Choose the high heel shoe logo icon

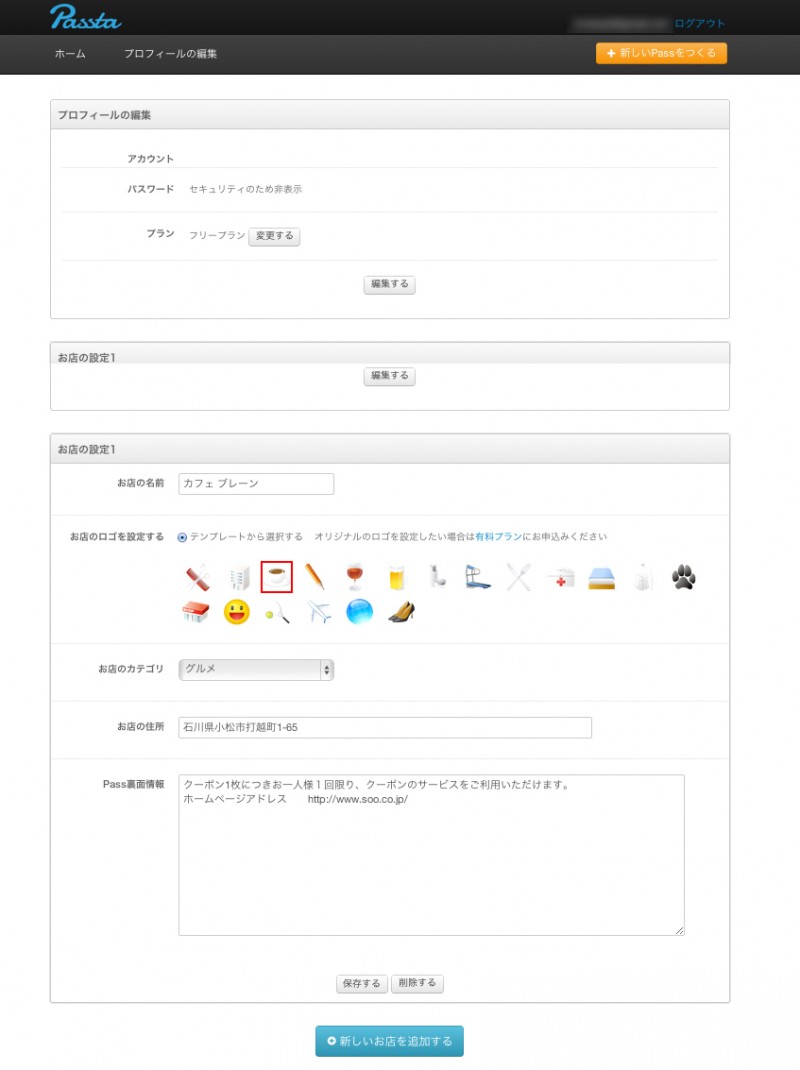pos(401,612)
